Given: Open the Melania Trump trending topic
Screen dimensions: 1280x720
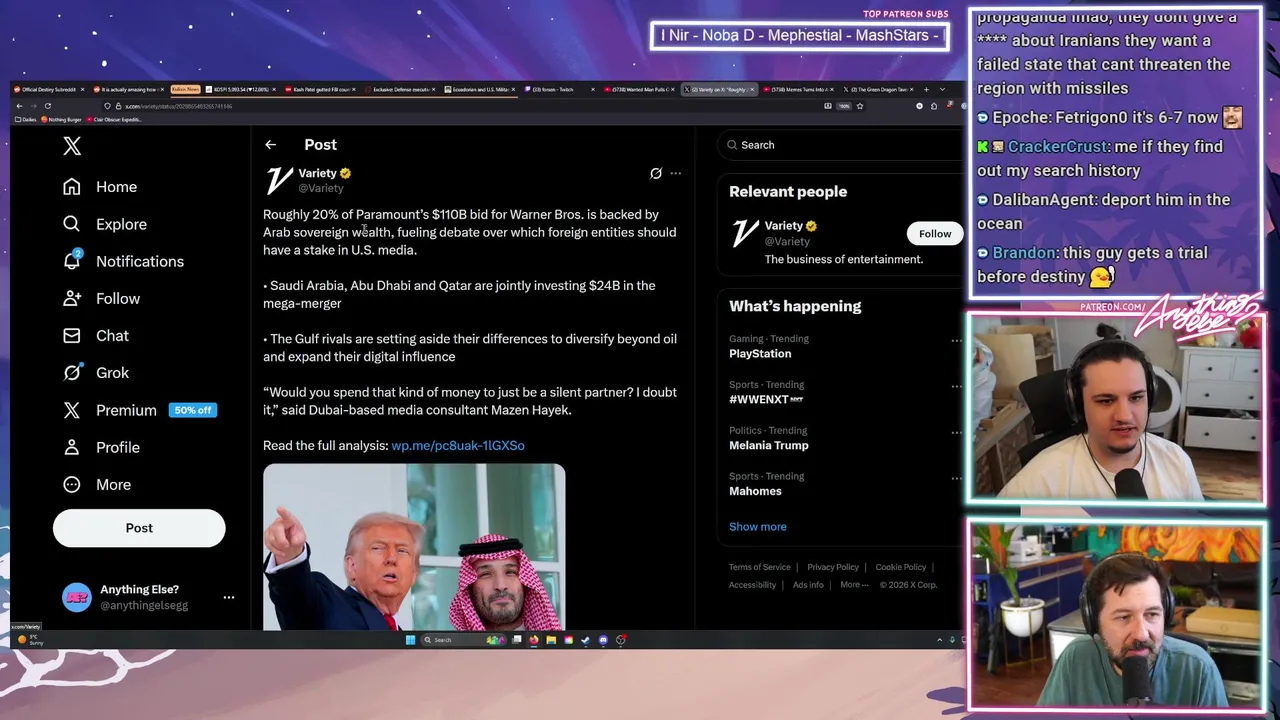Looking at the screenshot, I should 769,445.
